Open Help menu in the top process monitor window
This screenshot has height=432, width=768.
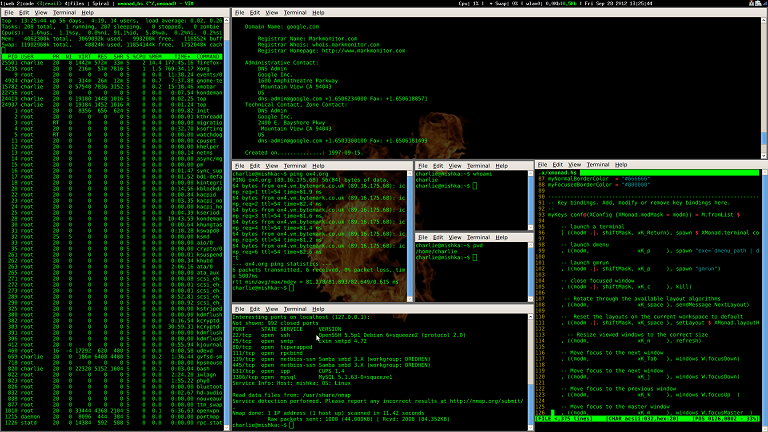pos(88,13)
